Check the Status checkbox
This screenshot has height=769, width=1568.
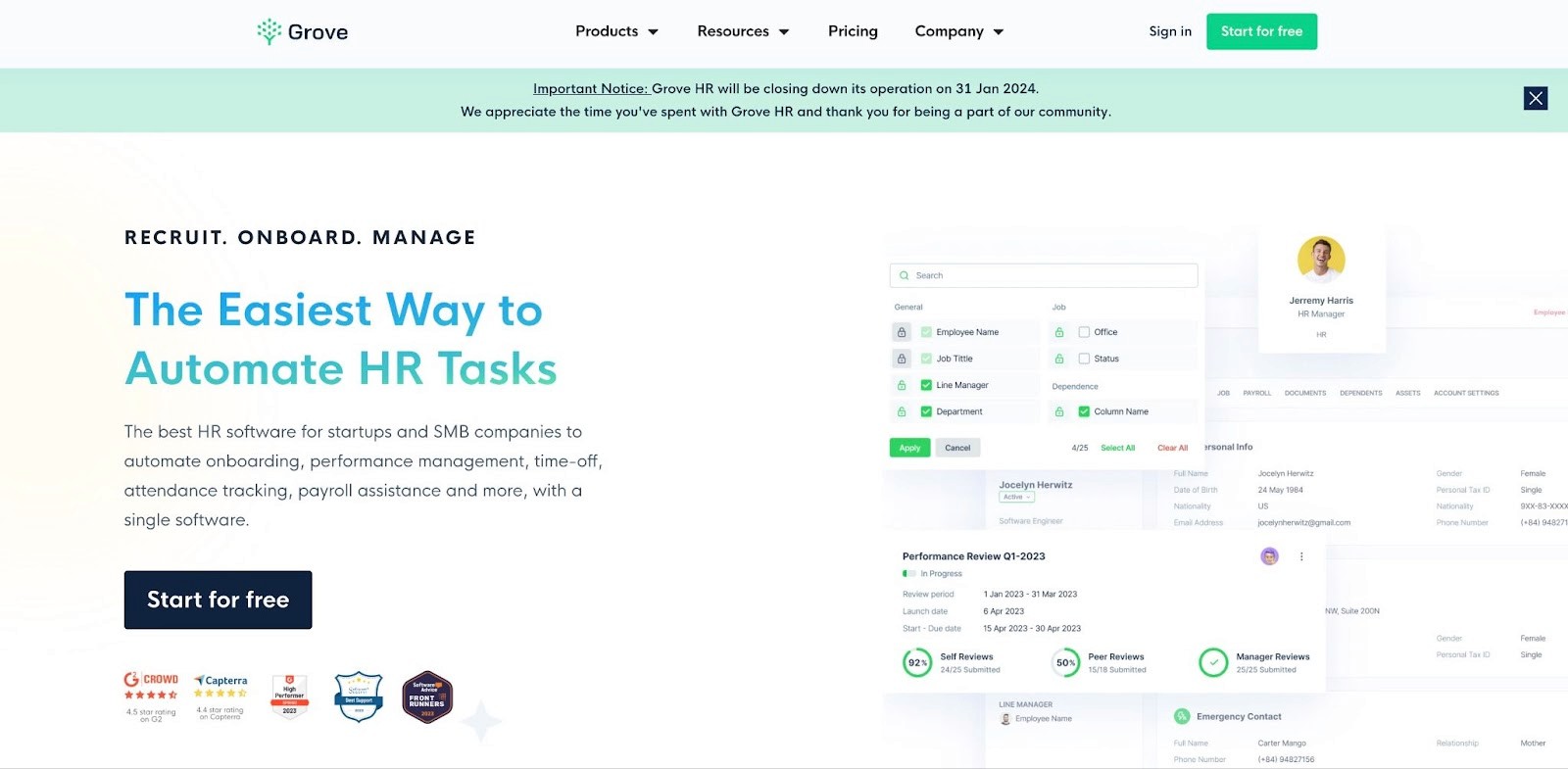pyautogui.click(x=1084, y=359)
